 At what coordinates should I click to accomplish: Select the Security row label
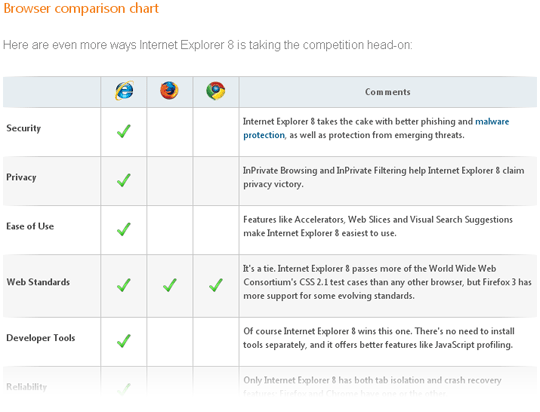click(x=24, y=128)
